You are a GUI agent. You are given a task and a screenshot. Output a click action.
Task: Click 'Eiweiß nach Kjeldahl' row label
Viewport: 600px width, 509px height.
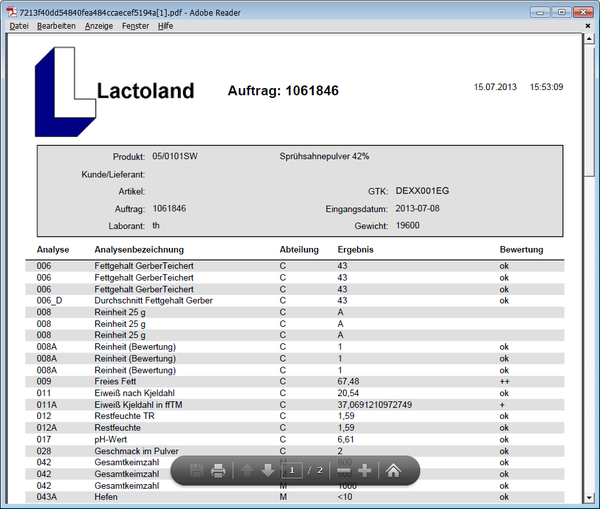click(x=134, y=393)
